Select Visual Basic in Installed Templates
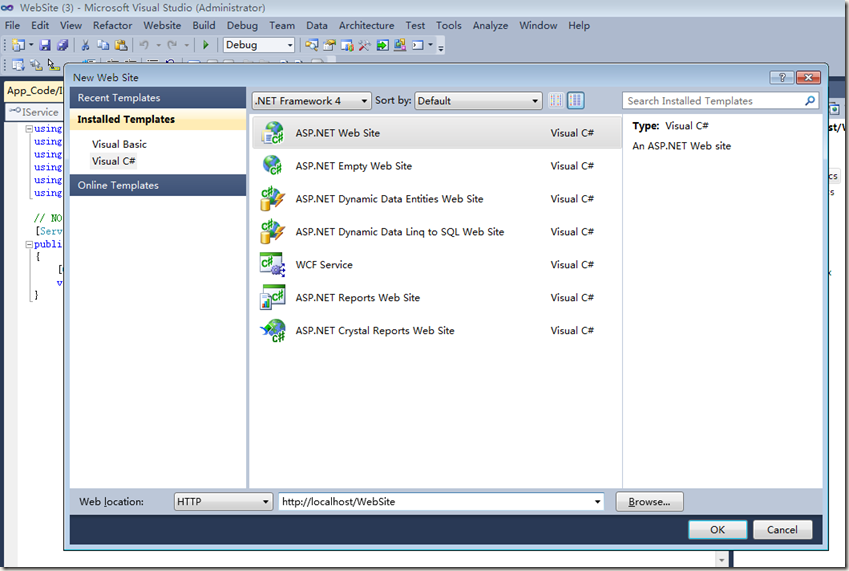Screen dimensions: 849x571 tap(119, 144)
